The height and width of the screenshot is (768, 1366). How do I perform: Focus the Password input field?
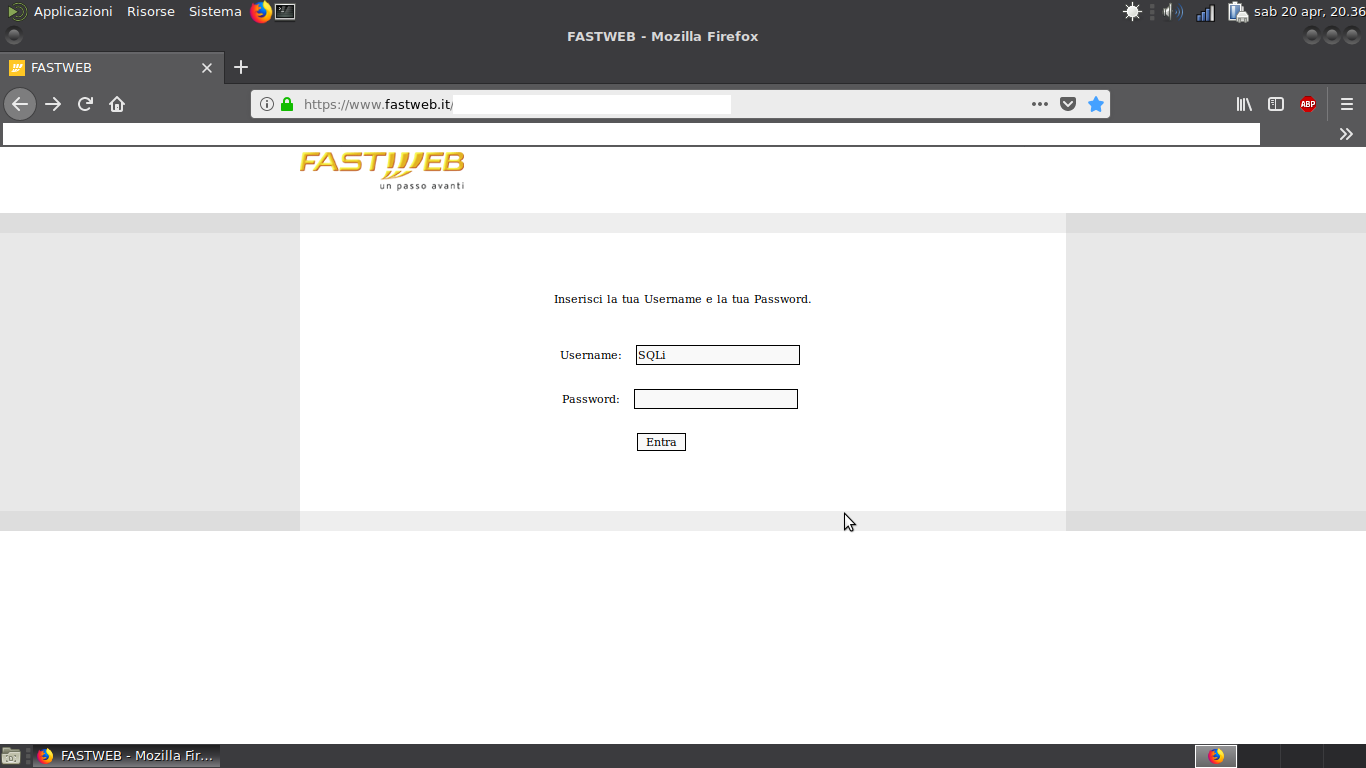[716, 399]
